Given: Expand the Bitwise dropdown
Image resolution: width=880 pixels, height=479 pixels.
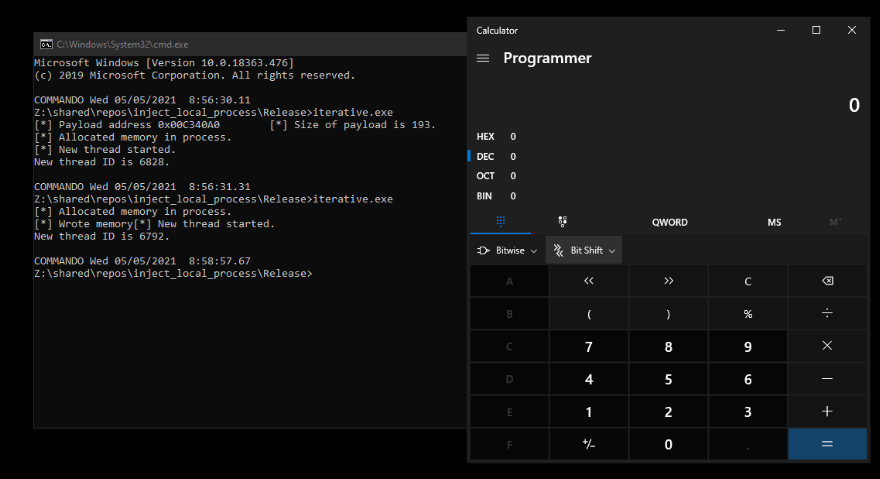Looking at the screenshot, I should (507, 250).
